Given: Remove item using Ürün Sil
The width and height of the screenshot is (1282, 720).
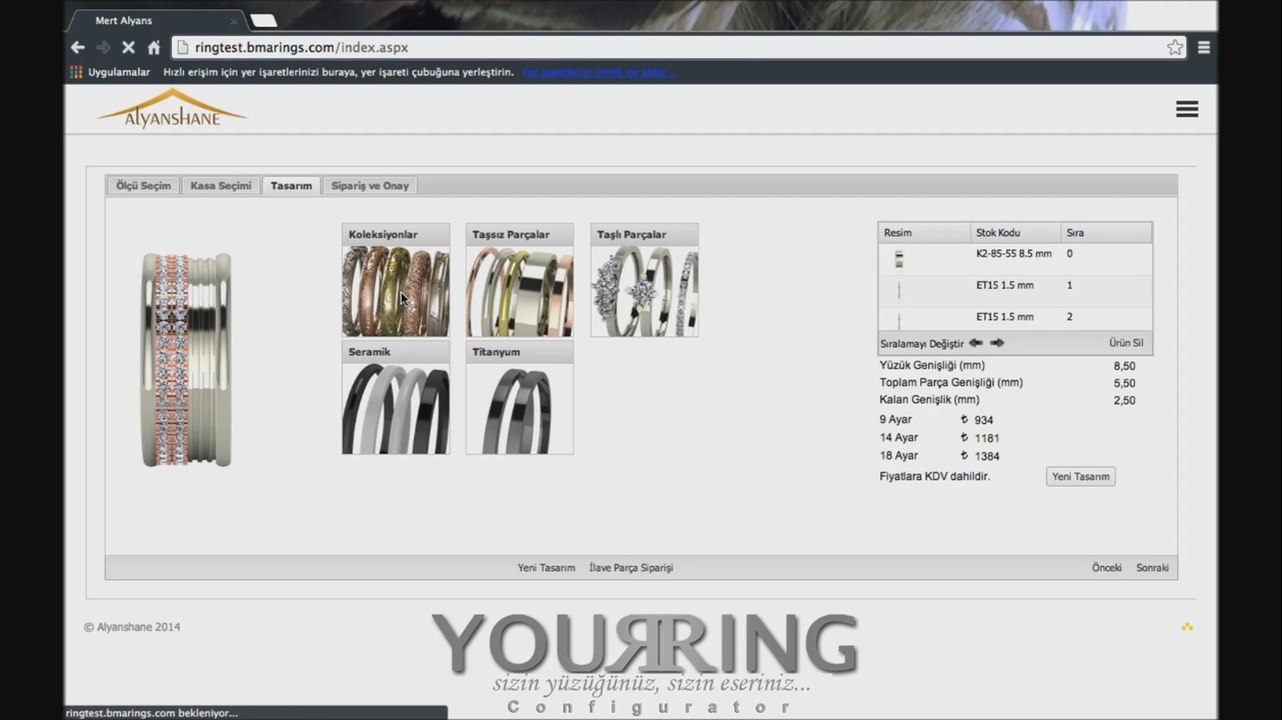Looking at the screenshot, I should point(1126,343).
